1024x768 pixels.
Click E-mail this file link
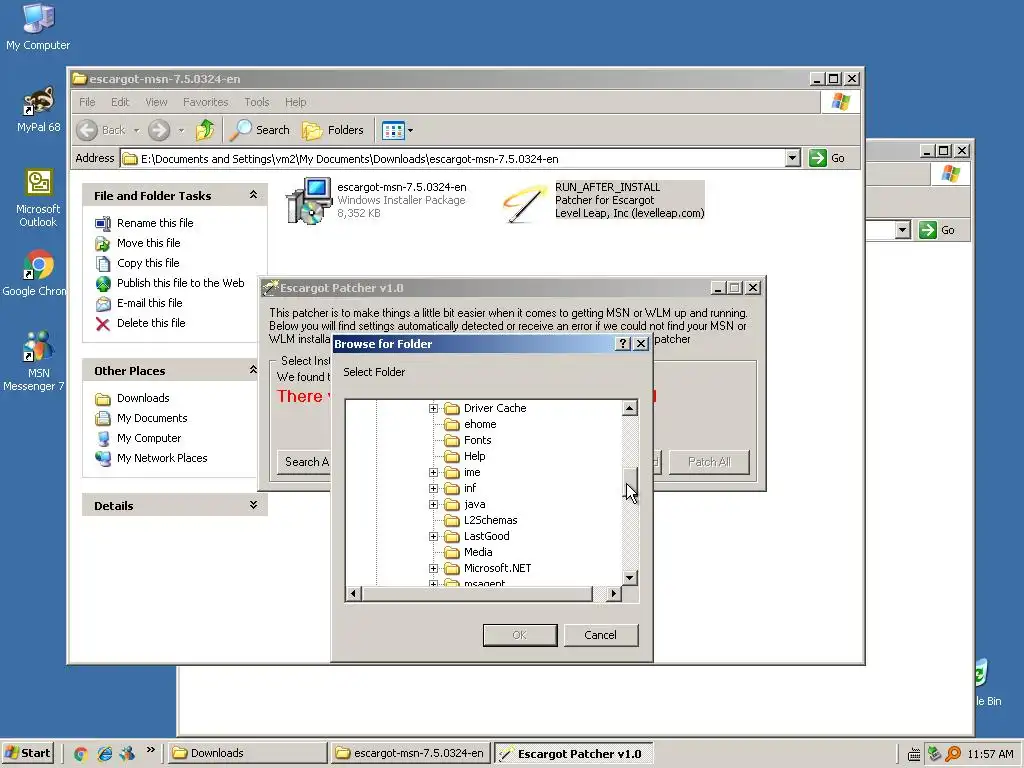150,303
